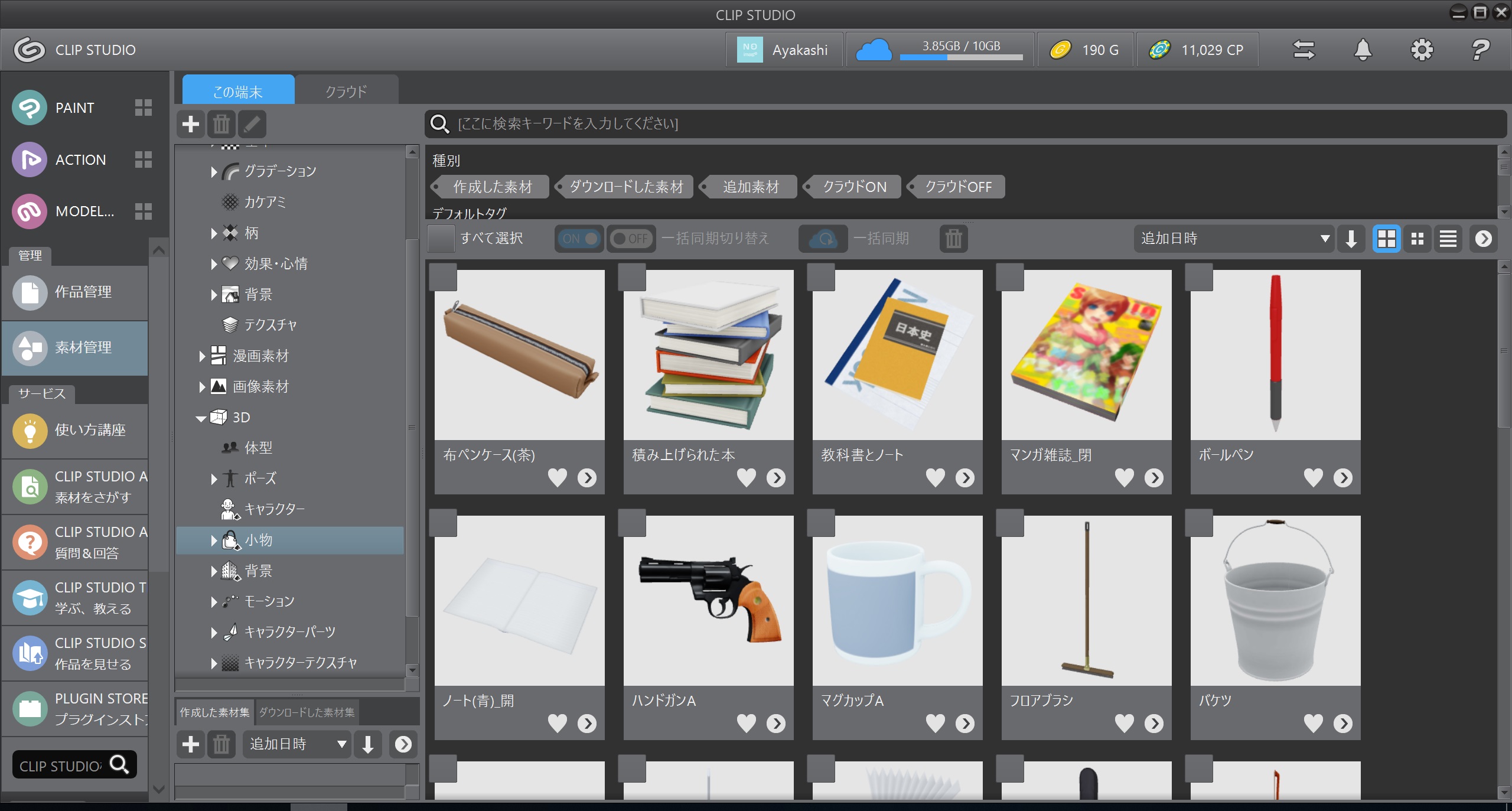Click the cloud sync arrows icon
The width and height of the screenshot is (1512, 811).
(x=1304, y=50)
